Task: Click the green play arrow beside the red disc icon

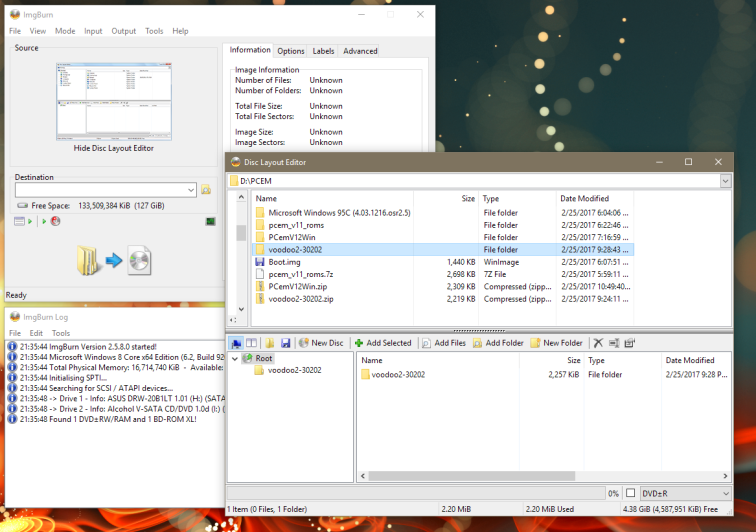Action: [44, 221]
